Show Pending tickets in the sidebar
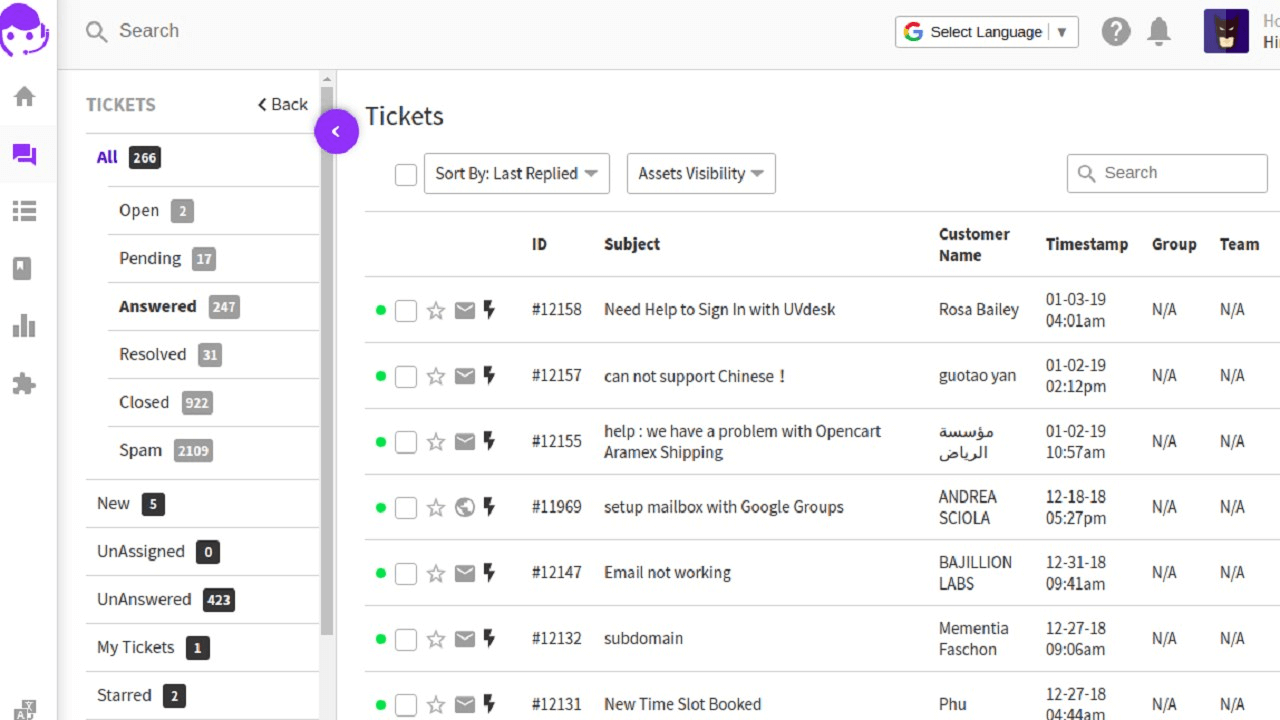Image resolution: width=1280 pixels, height=720 pixels. (150, 258)
